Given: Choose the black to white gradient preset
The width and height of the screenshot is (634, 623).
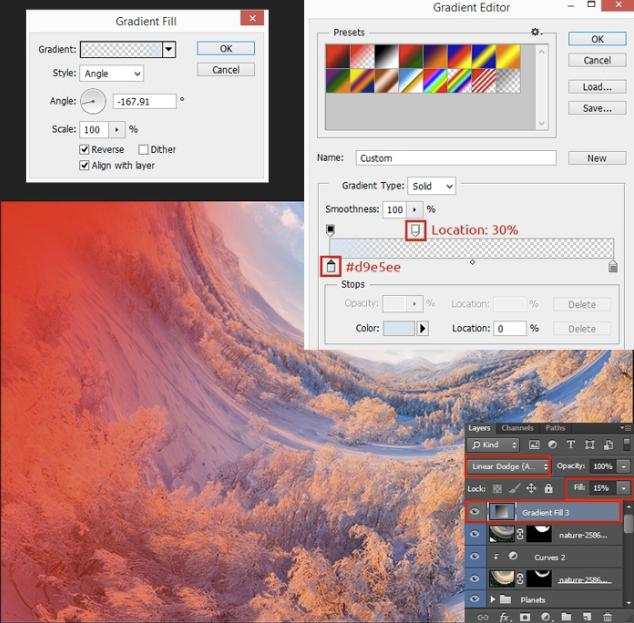Looking at the screenshot, I should (x=386, y=56).
